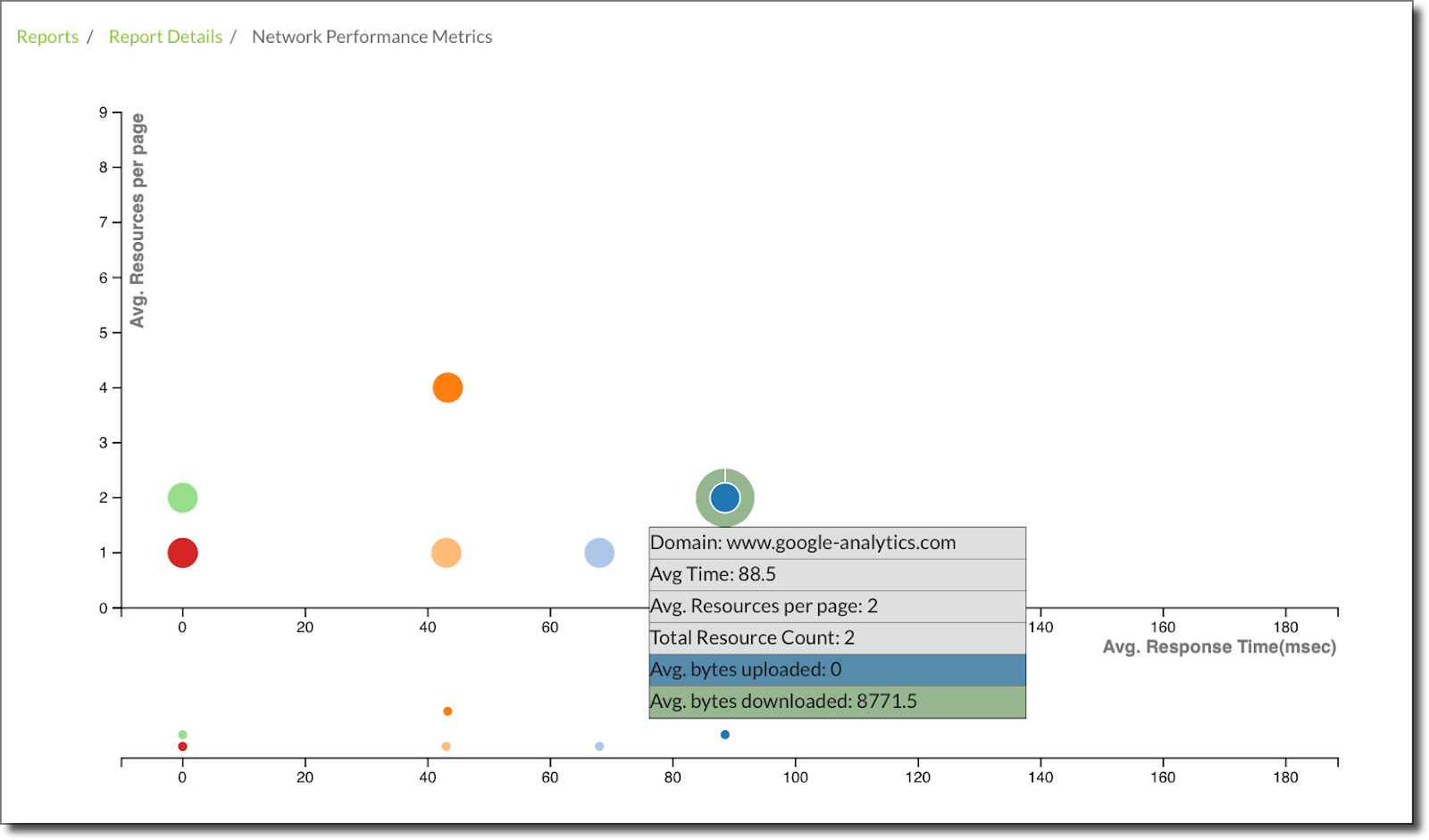Select small red dot in lower chart
1429x840 pixels.
click(182, 746)
